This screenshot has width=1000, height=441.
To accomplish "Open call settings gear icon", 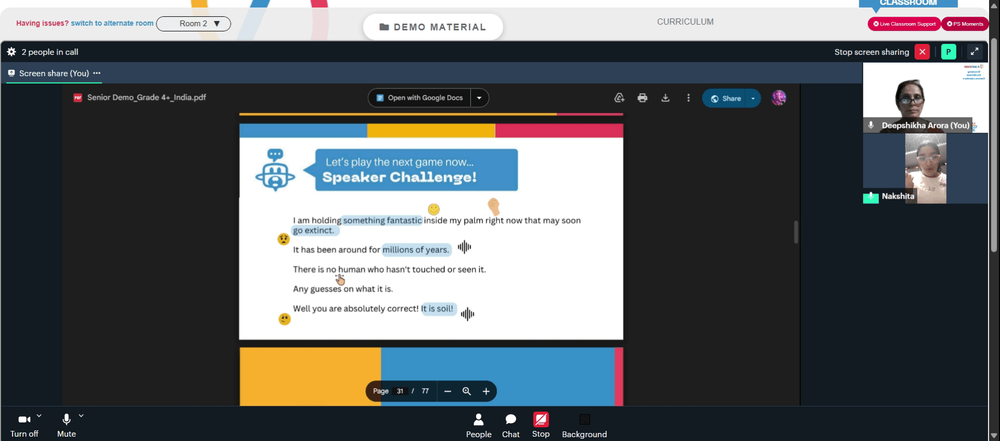I will [11, 52].
